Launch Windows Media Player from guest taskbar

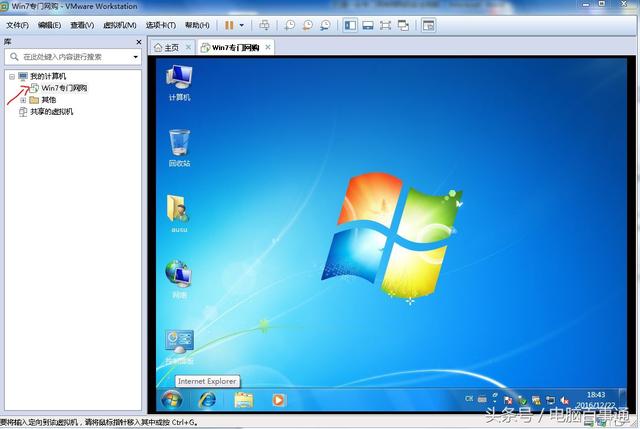tap(279, 400)
